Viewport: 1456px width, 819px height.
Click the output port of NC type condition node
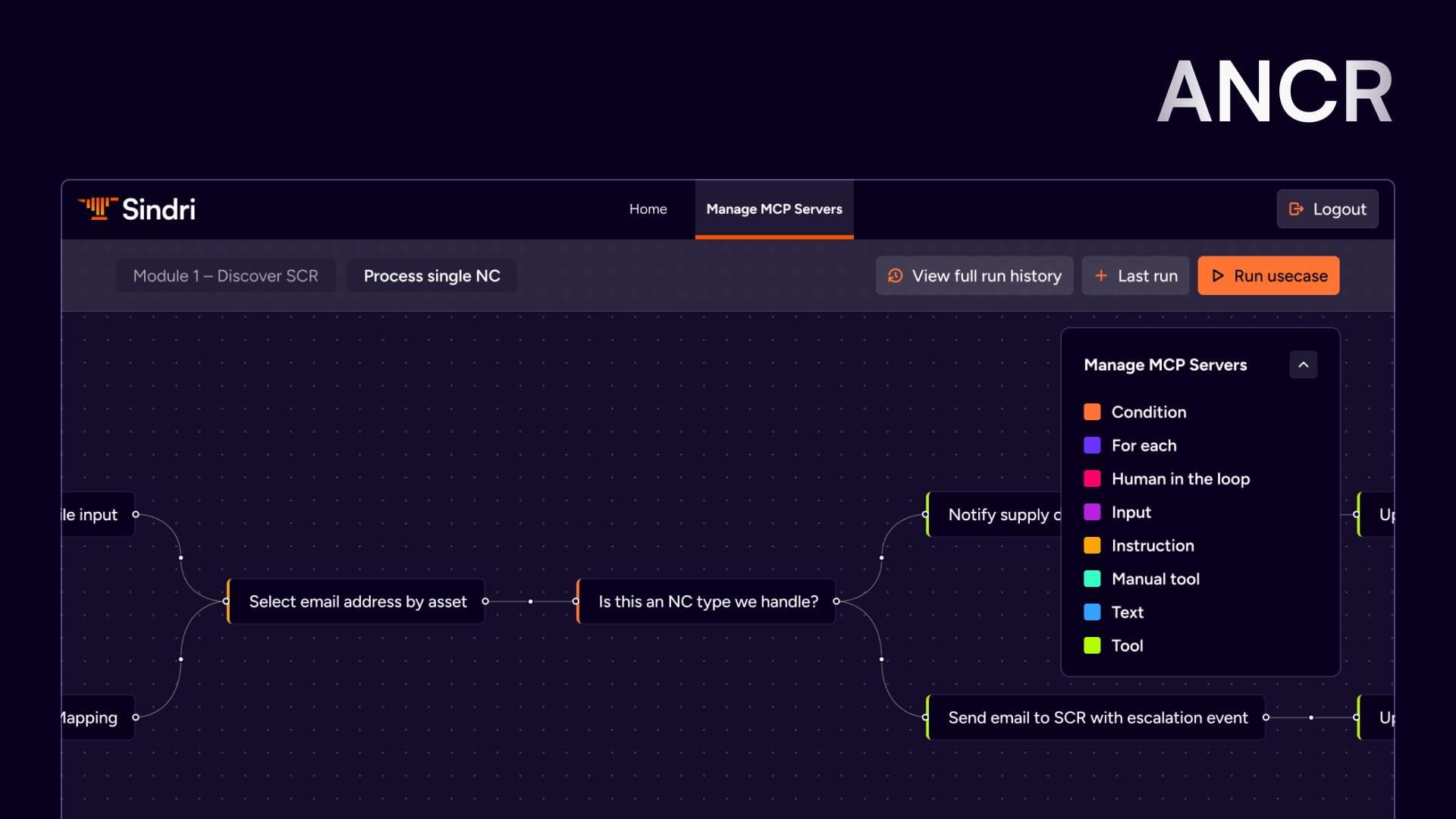(x=836, y=601)
